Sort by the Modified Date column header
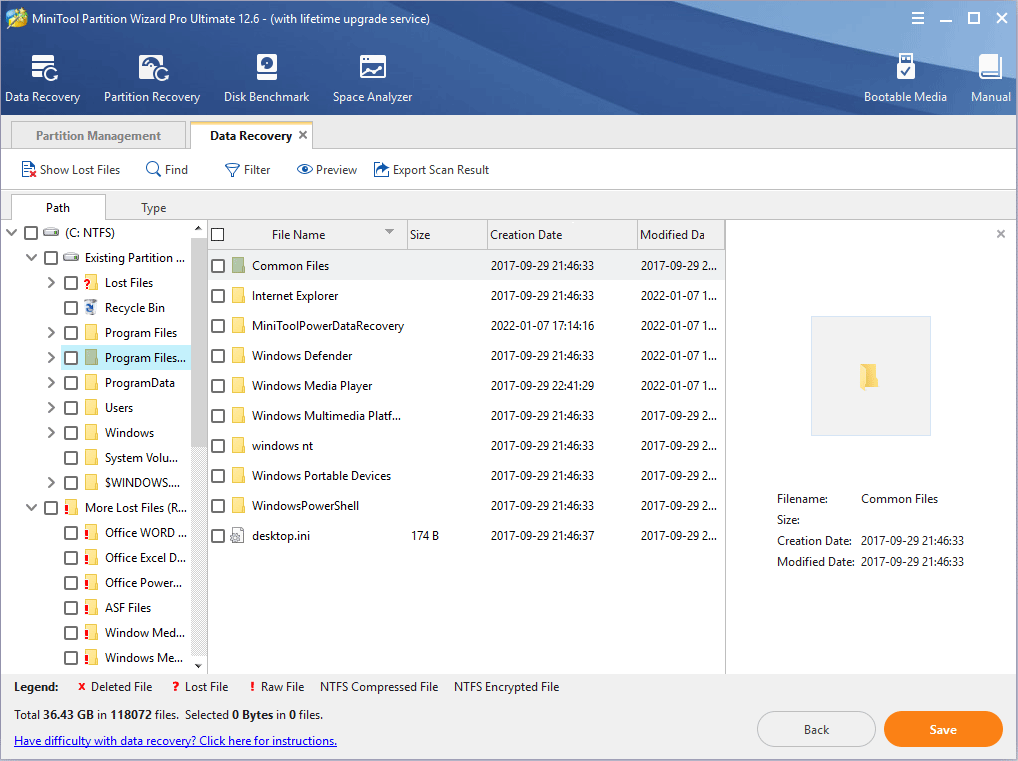 (x=681, y=234)
